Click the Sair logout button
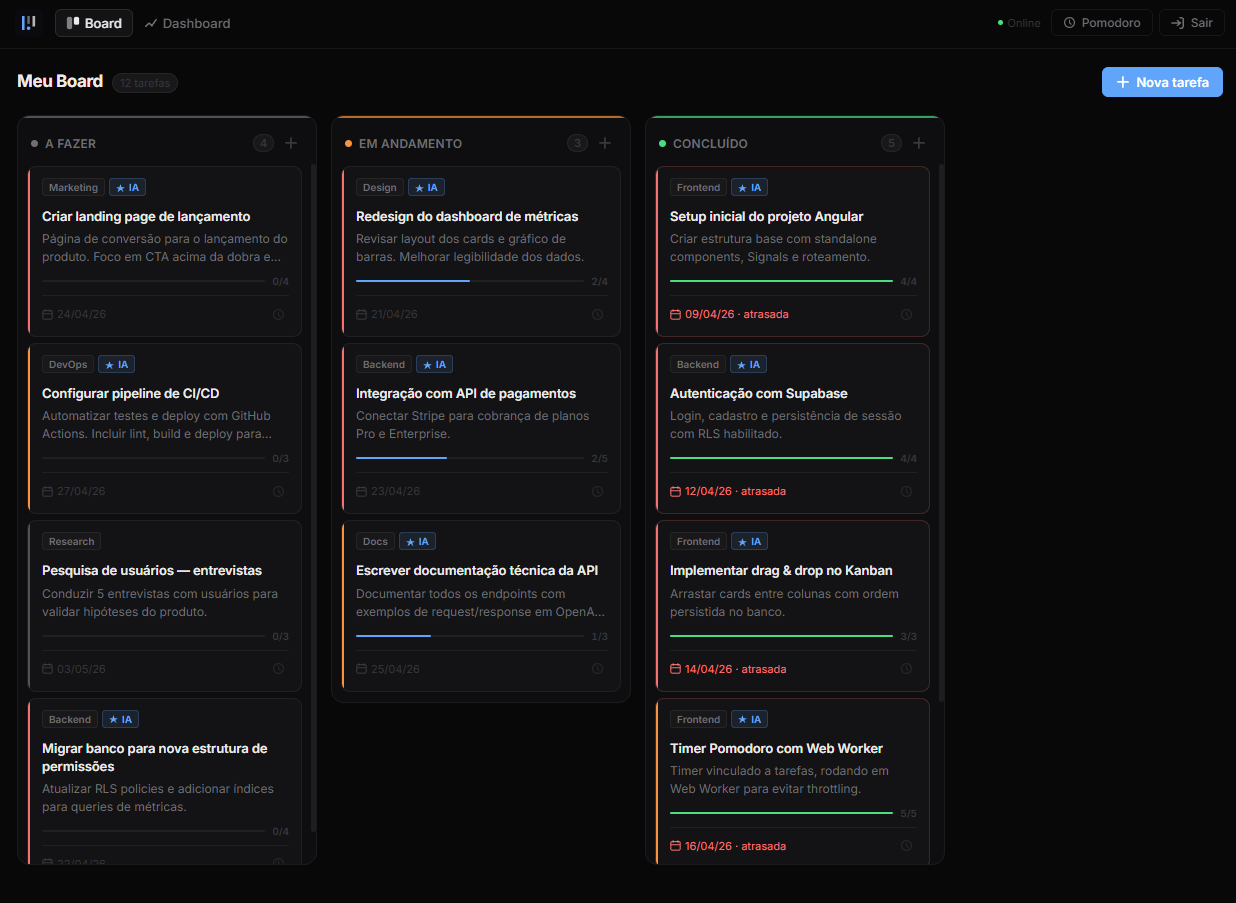The width and height of the screenshot is (1236, 903). pyautogui.click(x=1191, y=23)
